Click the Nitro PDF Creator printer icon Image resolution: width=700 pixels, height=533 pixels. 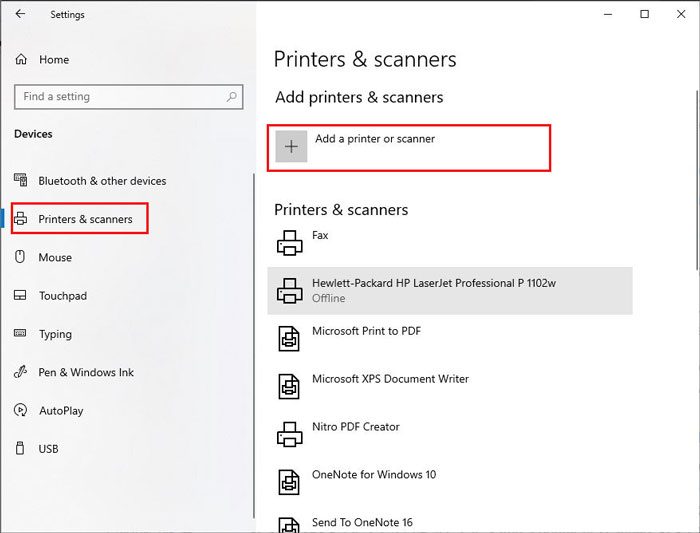(x=290, y=434)
